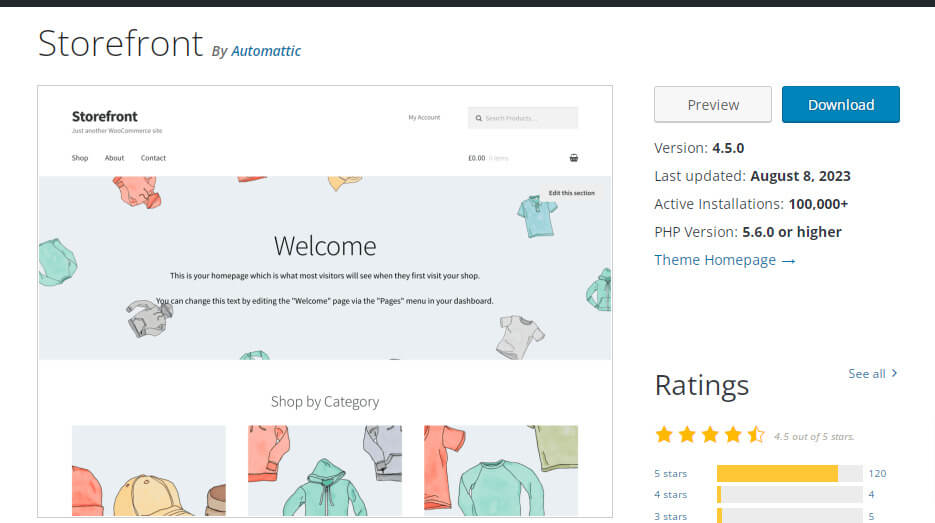The width and height of the screenshot is (935, 523).
Task: Click Edit this section in preview
Action: (571, 193)
